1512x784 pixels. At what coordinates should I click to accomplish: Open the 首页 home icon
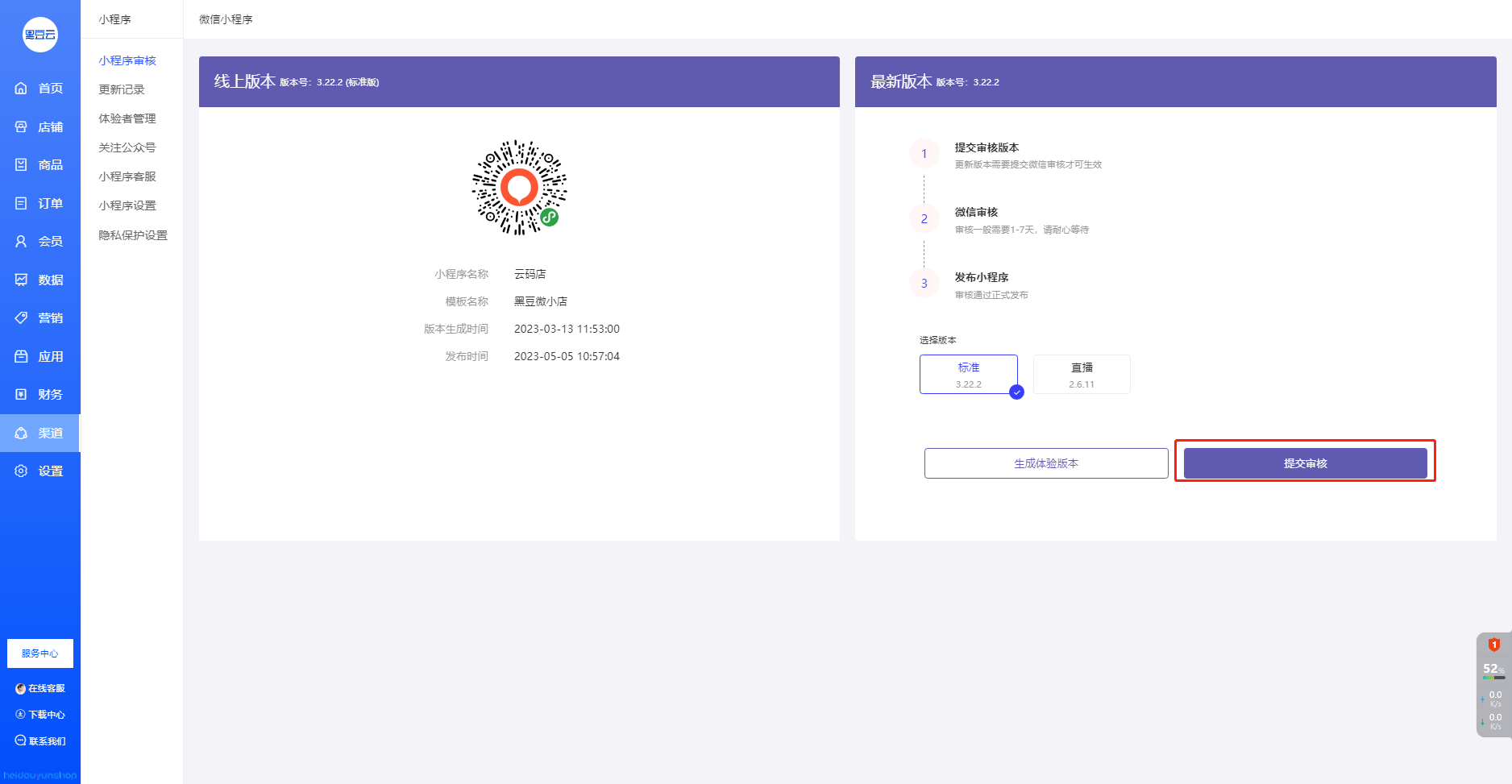(x=21, y=89)
